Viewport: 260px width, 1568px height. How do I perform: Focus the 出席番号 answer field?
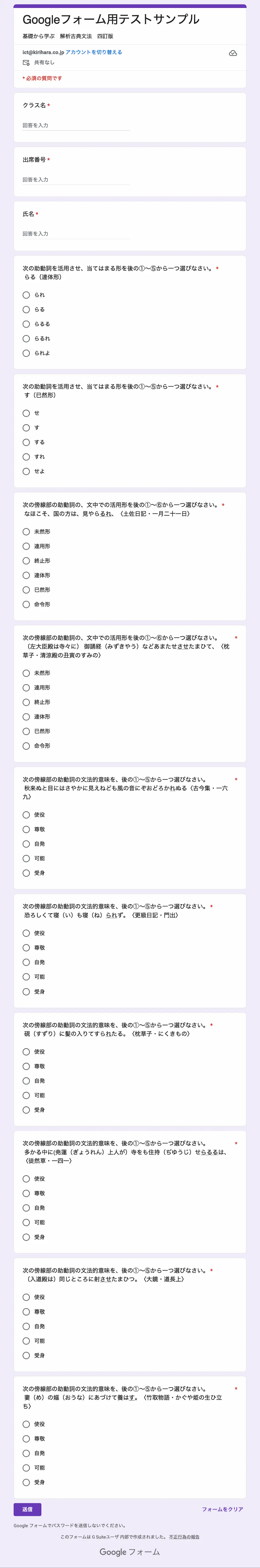pos(76,180)
